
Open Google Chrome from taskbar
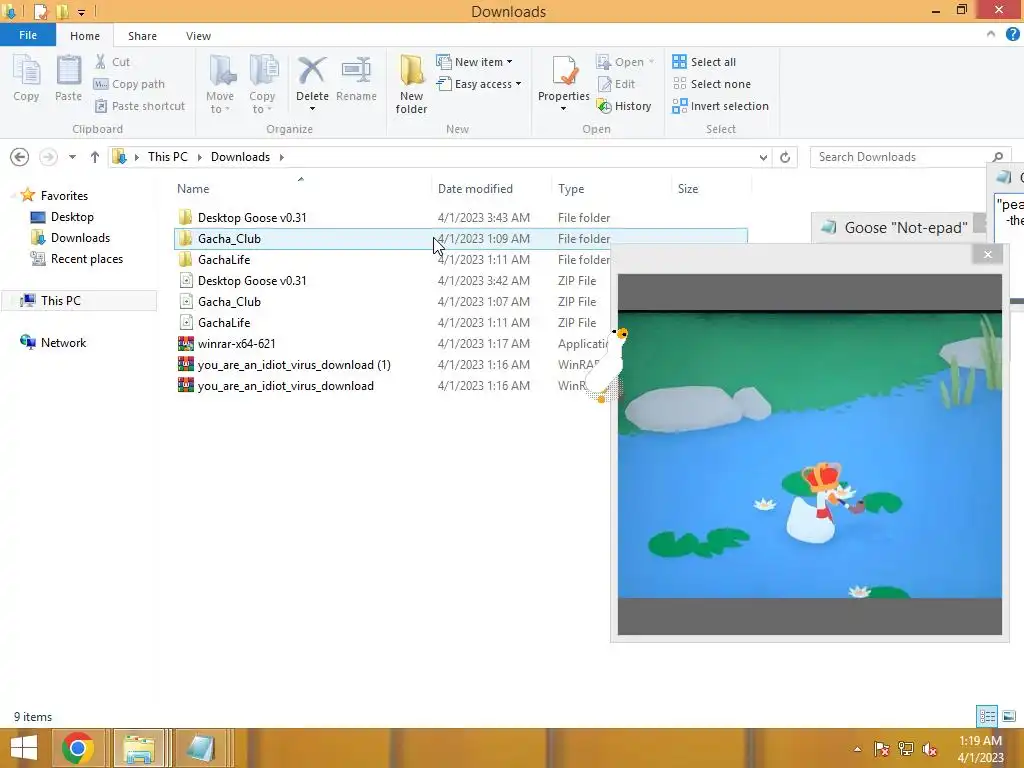[77, 748]
